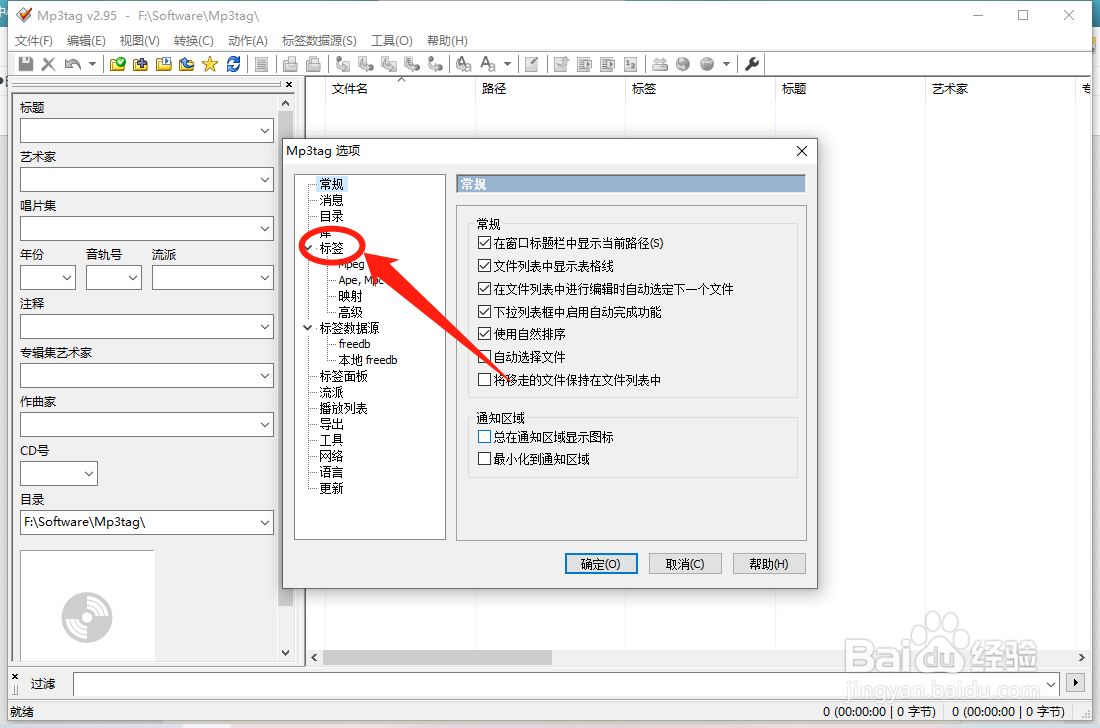Viewport: 1100px width, 728px height.
Task: Click the Change directory folder icon with green check
Action: click(x=118, y=64)
